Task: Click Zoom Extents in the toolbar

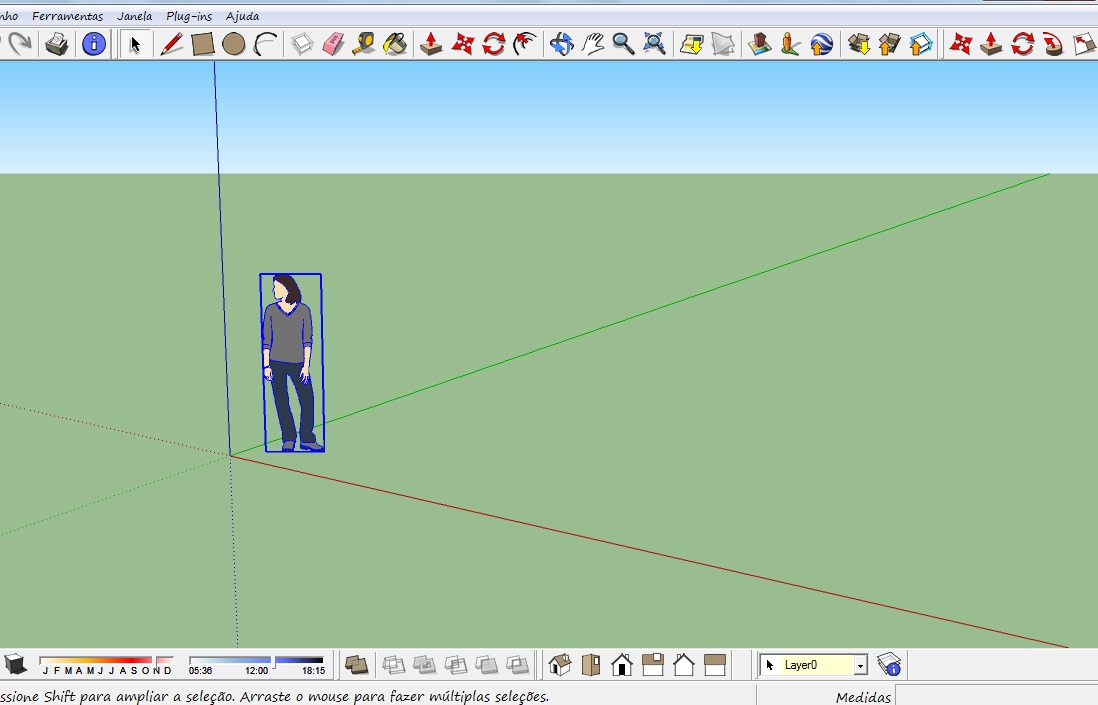Action: tap(654, 44)
